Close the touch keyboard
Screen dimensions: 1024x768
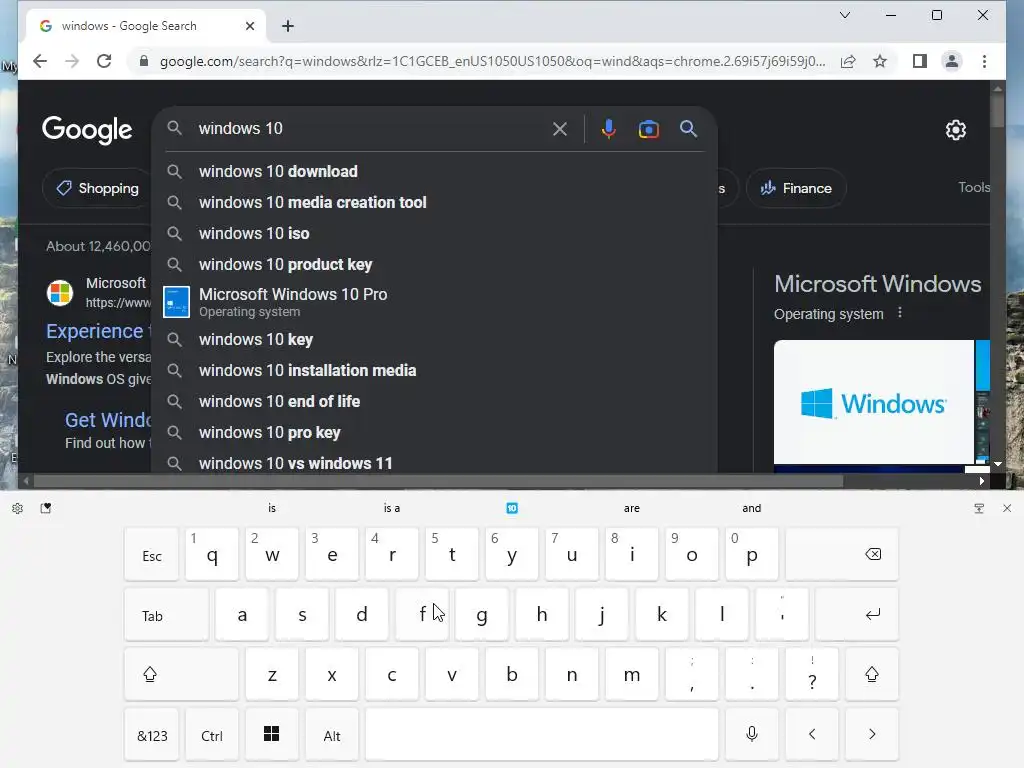point(1006,508)
